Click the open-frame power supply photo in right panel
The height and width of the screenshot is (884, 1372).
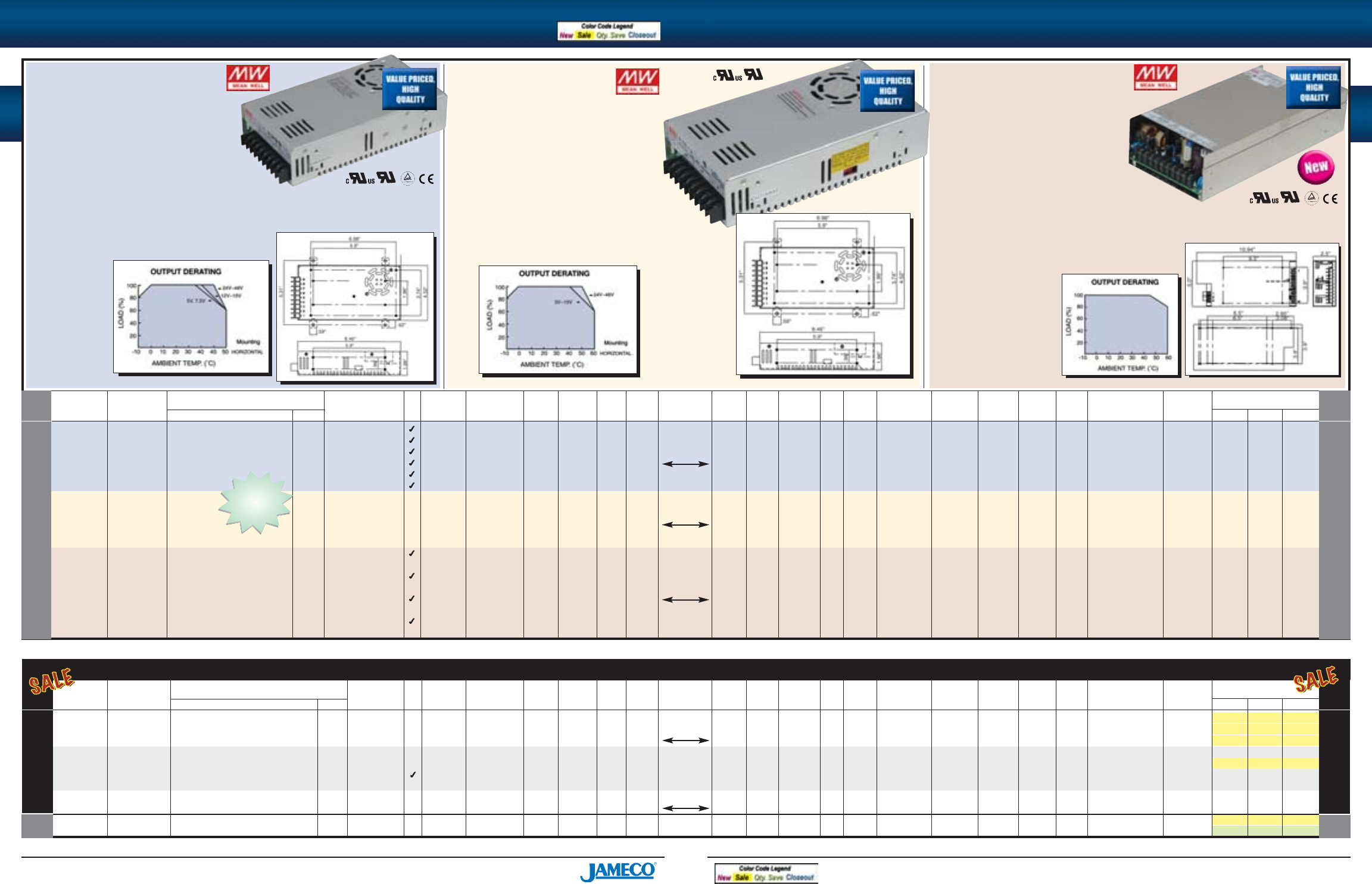click(1237, 135)
